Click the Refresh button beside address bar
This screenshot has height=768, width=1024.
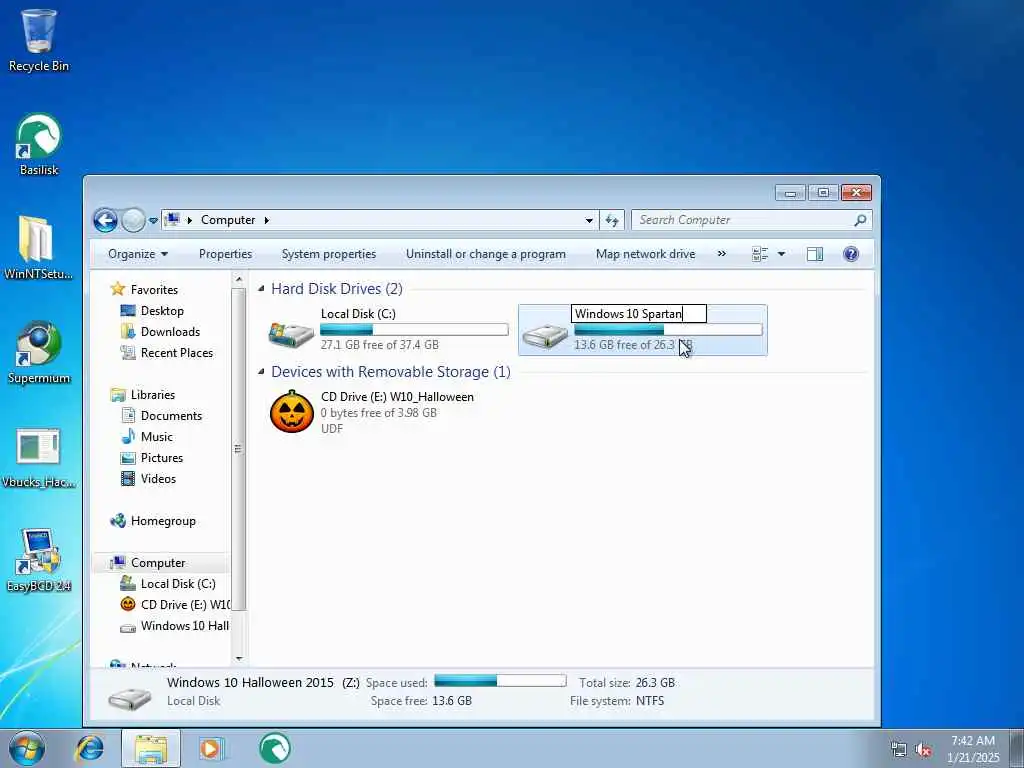(x=612, y=221)
